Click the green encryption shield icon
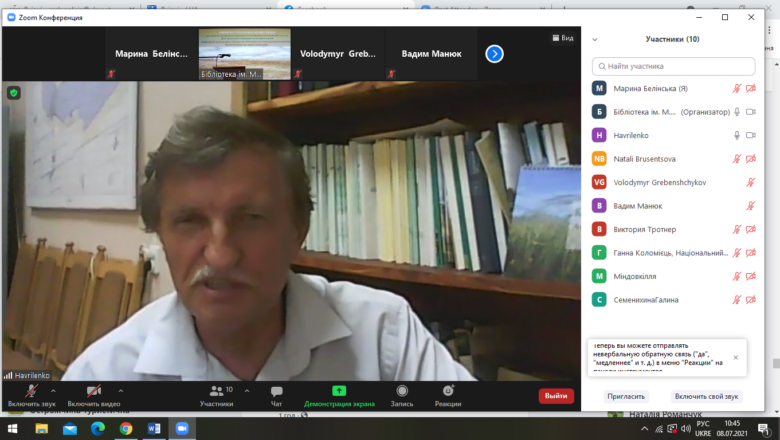 click(x=14, y=93)
